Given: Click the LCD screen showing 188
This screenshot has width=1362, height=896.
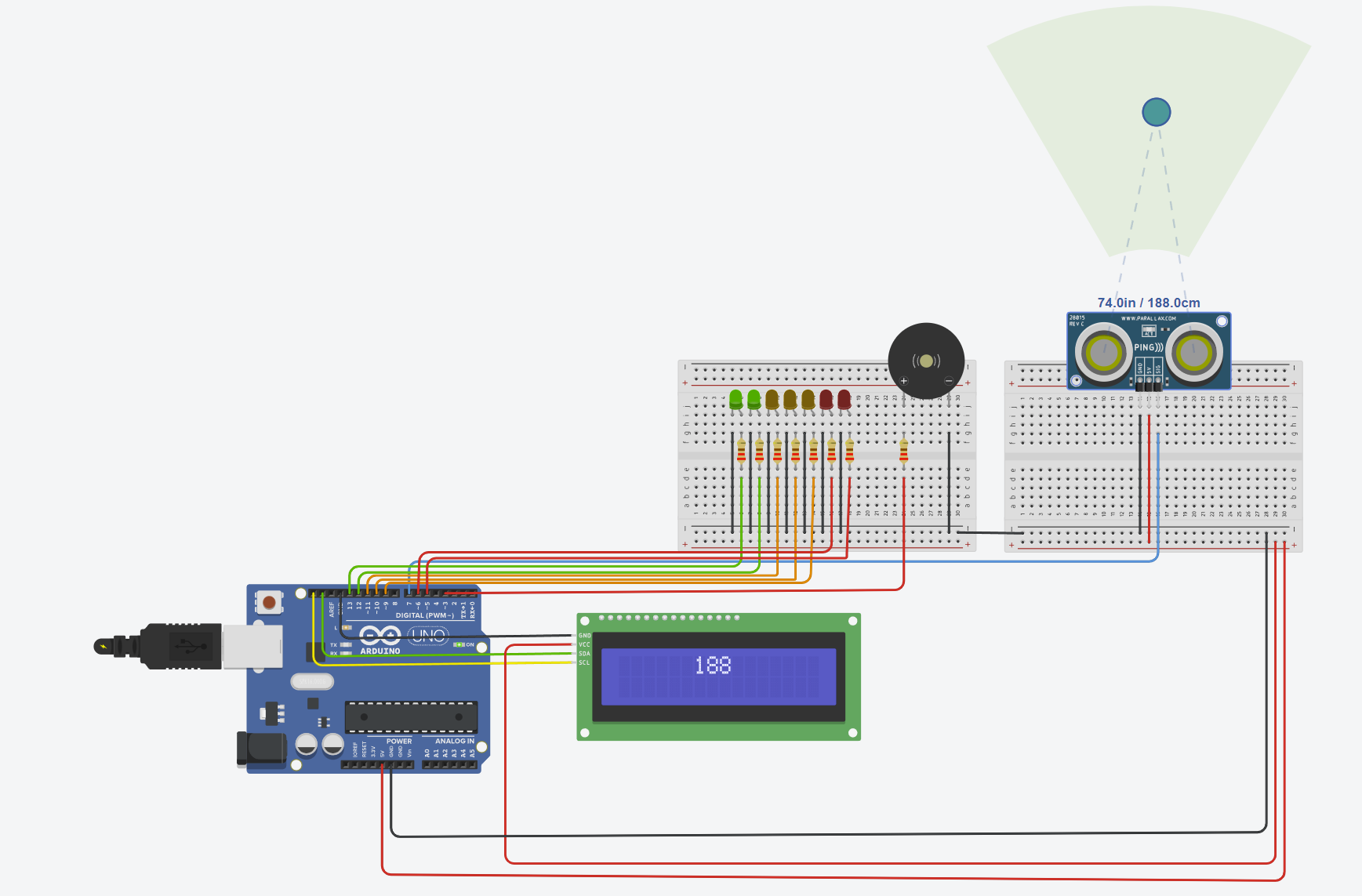Looking at the screenshot, I should click(x=718, y=676).
